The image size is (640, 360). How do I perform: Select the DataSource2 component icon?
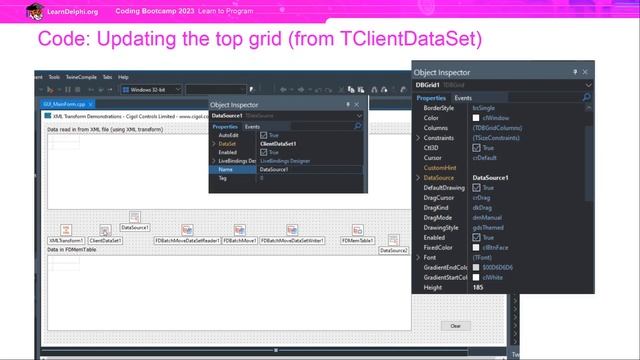393,240
